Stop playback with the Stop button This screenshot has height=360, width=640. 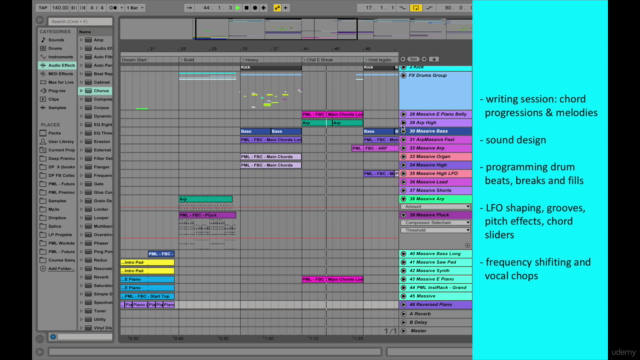coord(247,8)
